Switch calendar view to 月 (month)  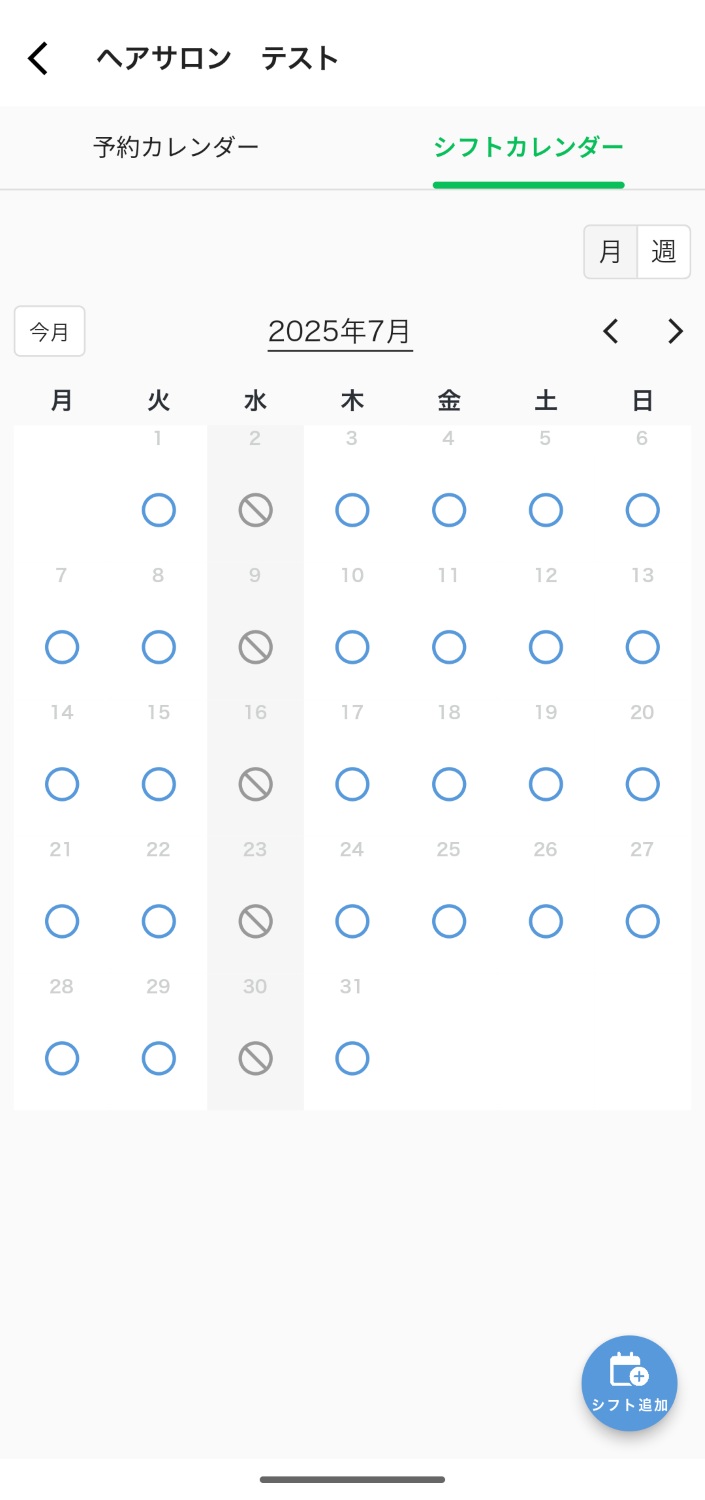(x=611, y=251)
